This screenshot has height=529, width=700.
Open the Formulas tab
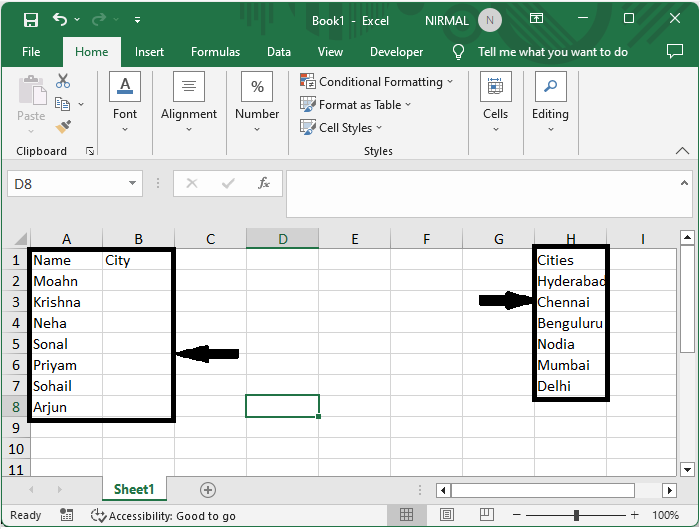coord(215,52)
